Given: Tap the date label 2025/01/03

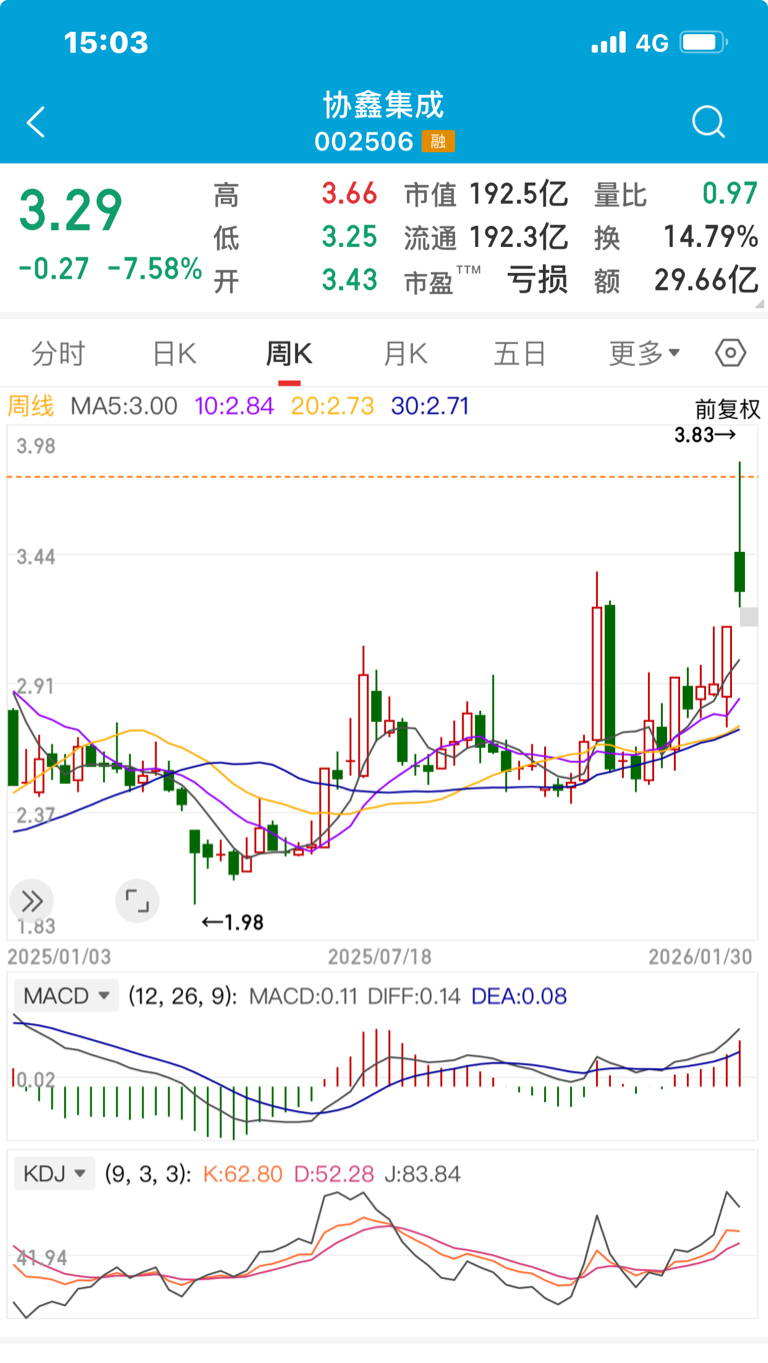Looking at the screenshot, I should (x=60, y=957).
